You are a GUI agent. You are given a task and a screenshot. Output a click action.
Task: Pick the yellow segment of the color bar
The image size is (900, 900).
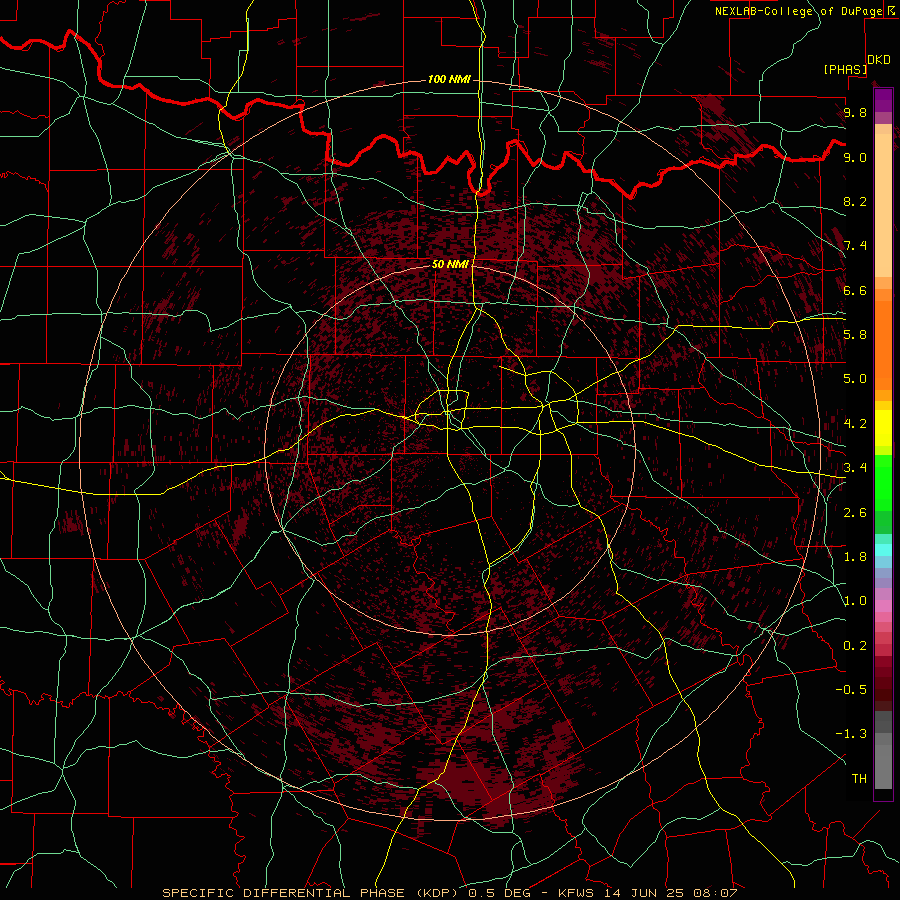pos(883,428)
